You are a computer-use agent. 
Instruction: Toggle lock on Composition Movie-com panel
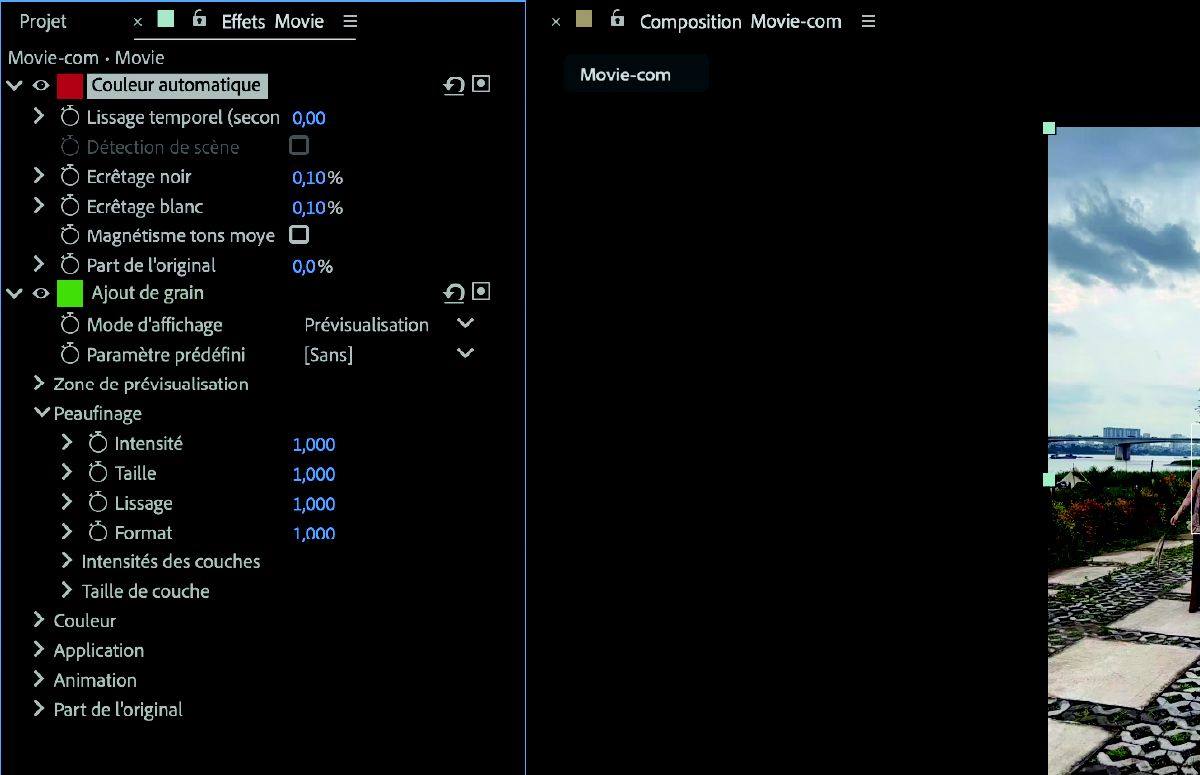618,19
